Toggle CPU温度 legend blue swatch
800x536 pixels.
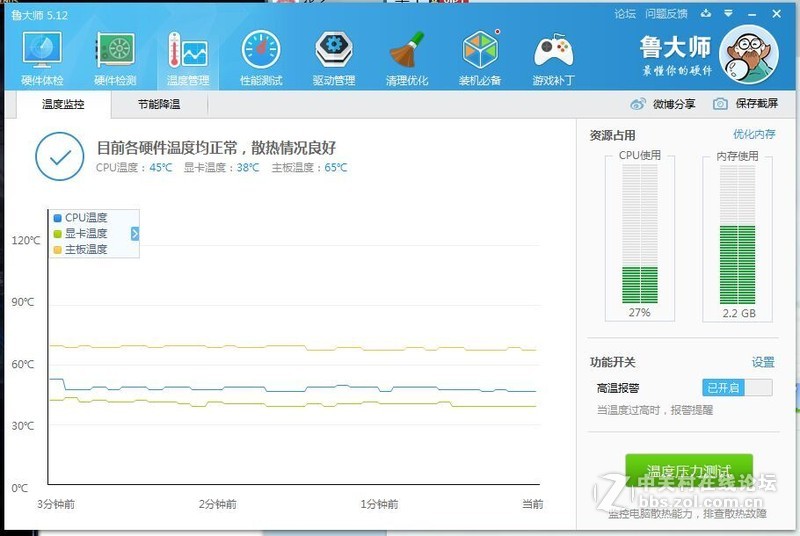click(x=58, y=218)
